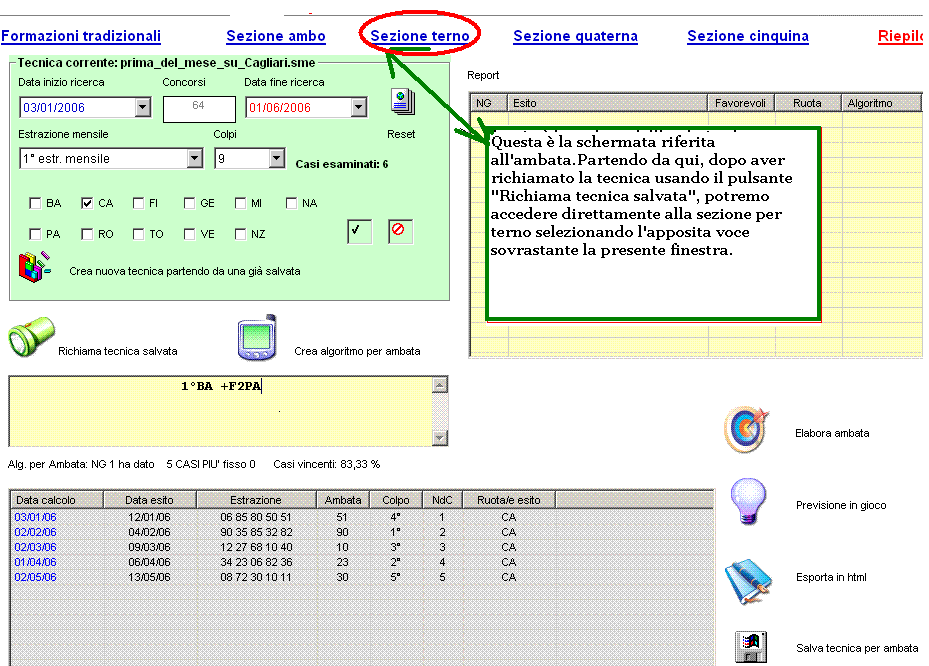Image resolution: width=929 pixels, height=666 pixels.
Task: Click the flashlight Richiama tecnica salvata icon
Action: pos(31,337)
